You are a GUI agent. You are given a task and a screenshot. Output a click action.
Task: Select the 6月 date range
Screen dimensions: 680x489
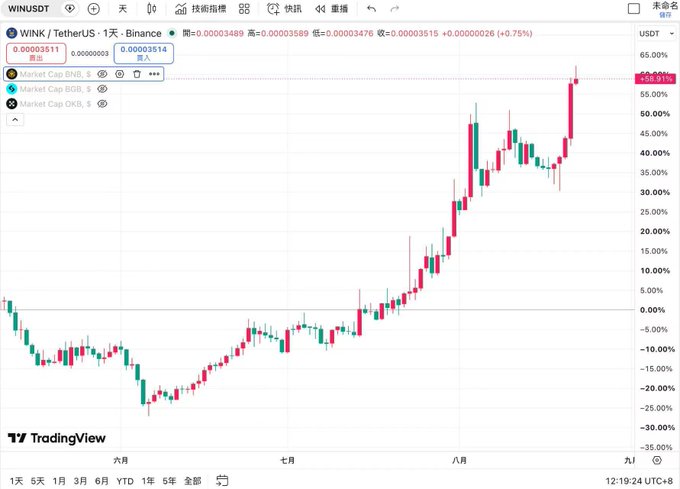(101, 481)
